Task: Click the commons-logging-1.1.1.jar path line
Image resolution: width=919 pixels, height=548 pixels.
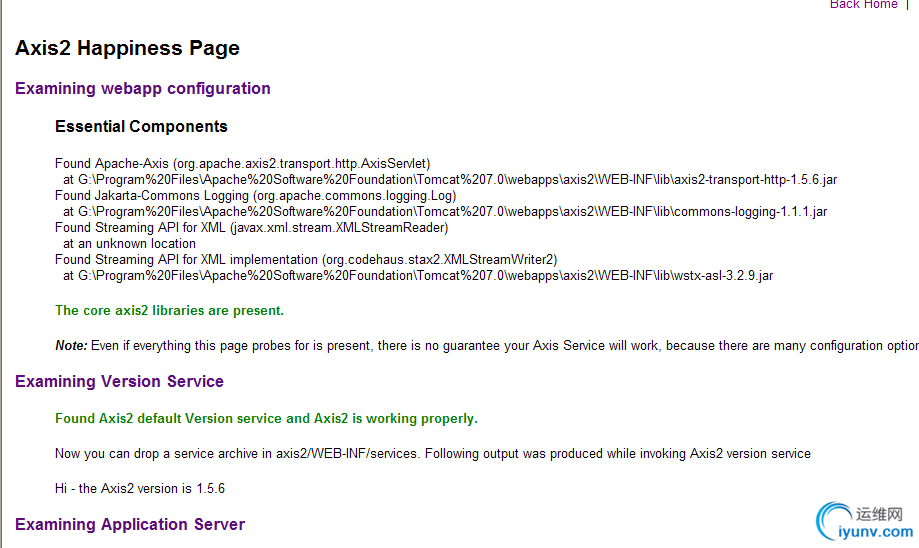Action: pyautogui.click(x=445, y=212)
